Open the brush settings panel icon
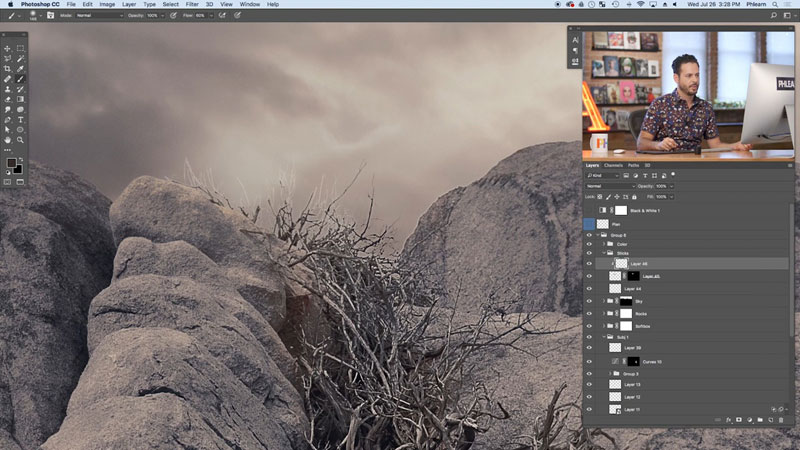 click(51, 15)
